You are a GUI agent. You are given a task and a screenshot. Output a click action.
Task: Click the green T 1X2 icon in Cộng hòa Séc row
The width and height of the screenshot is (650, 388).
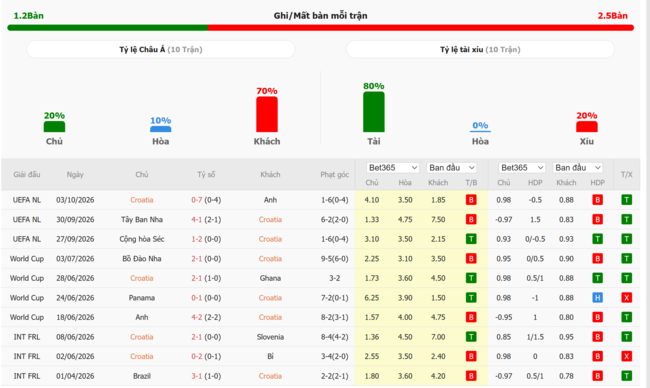click(x=471, y=239)
